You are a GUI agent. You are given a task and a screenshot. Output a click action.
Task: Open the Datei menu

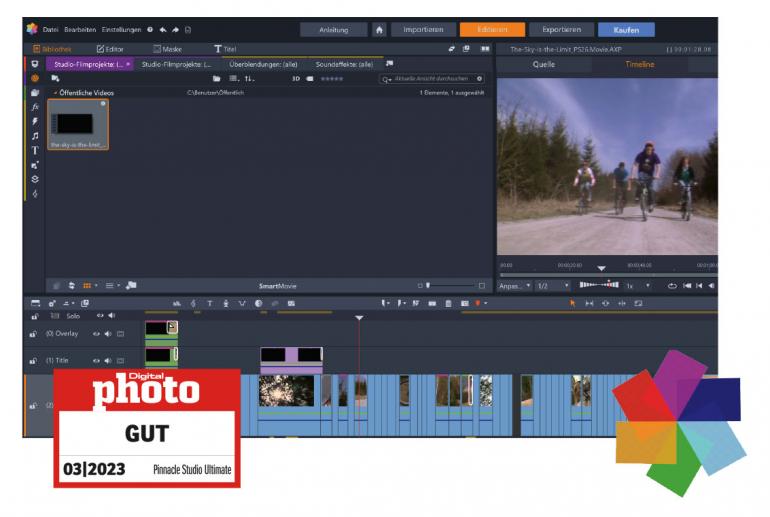(x=50, y=29)
